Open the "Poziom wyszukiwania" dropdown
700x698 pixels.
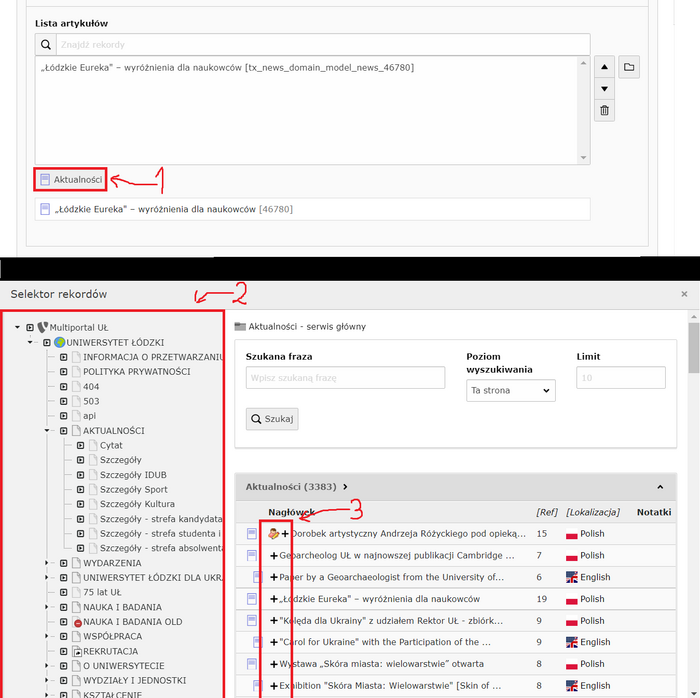click(510, 391)
